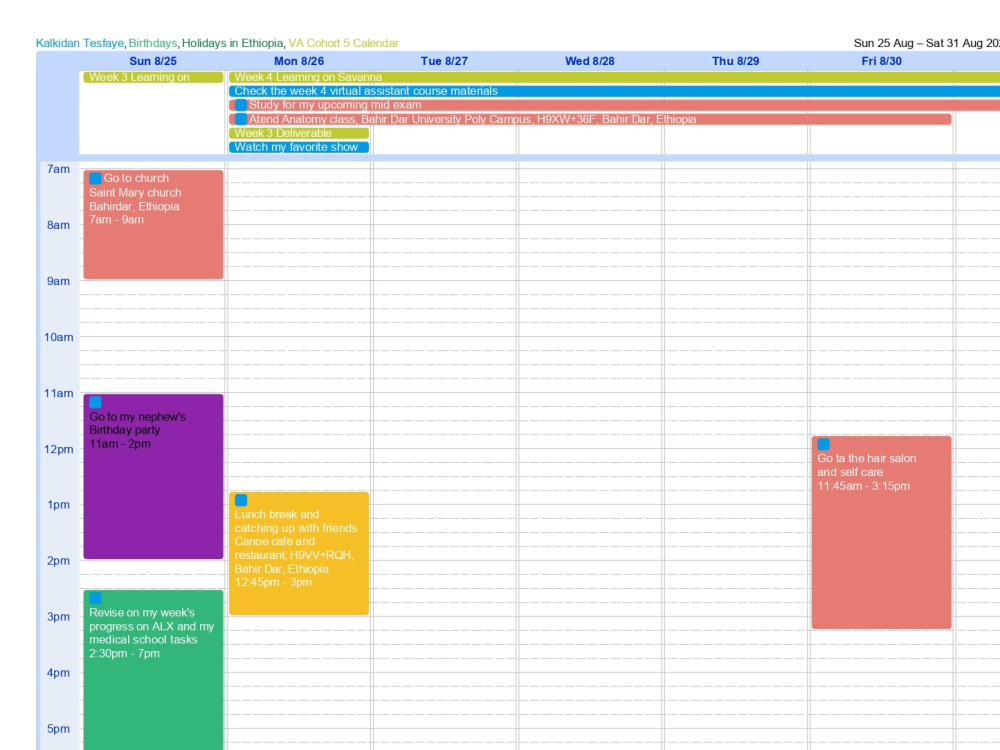
Task: Open Revise on my week's progress event
Action: pyautogui.click(x=153, y=670)
